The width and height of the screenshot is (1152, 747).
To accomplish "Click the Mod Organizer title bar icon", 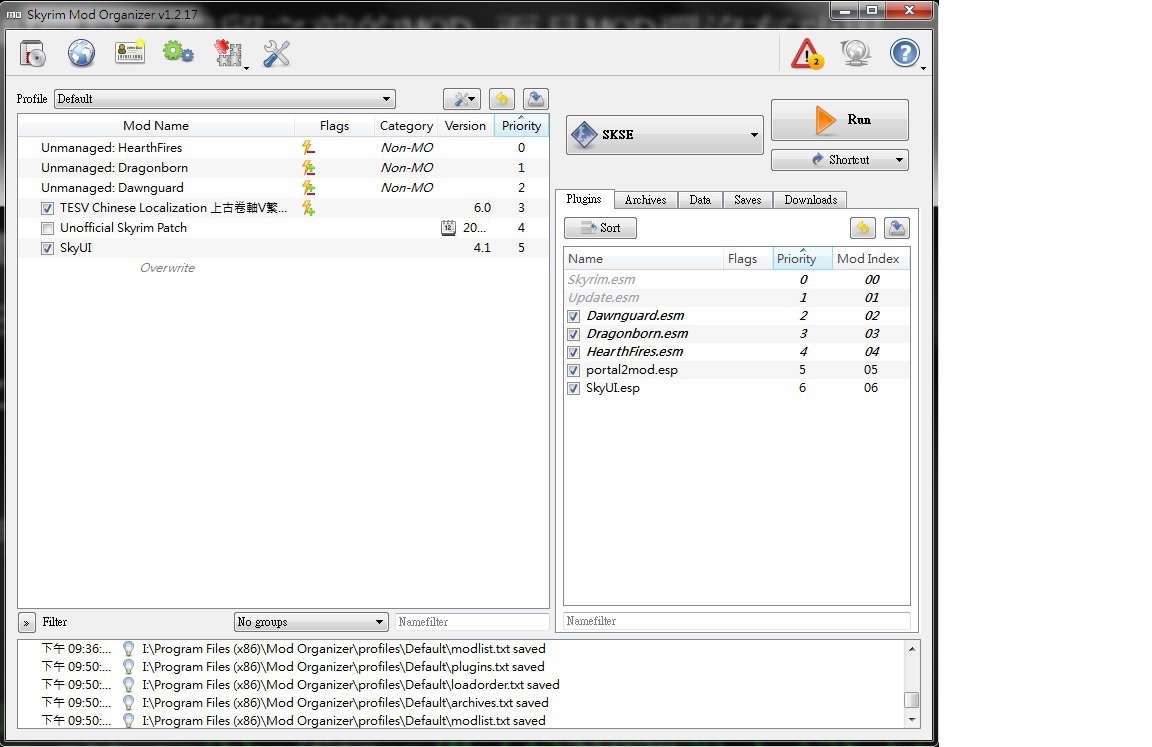I will point(14,14).
